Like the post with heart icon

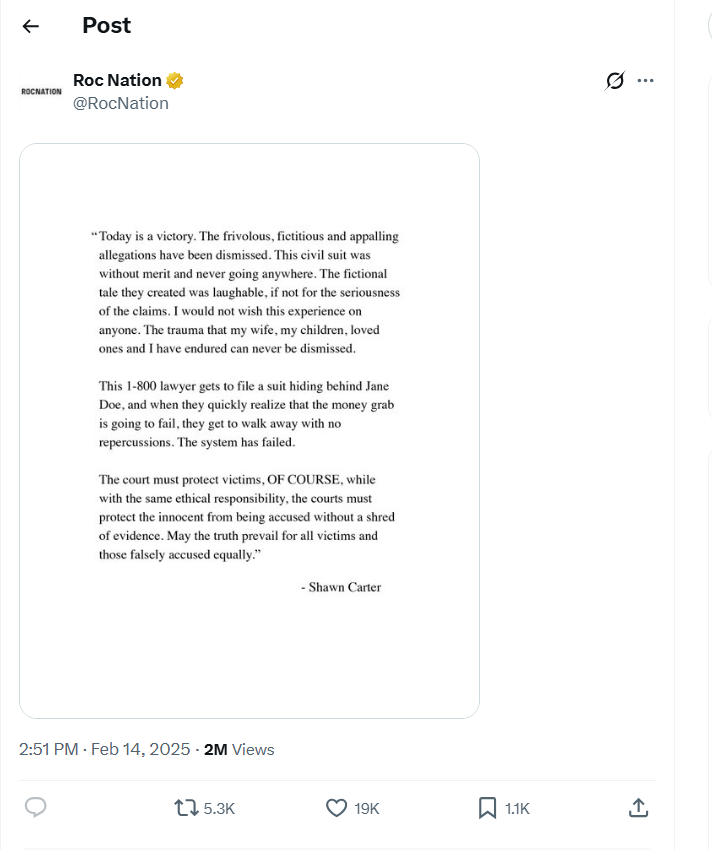pyautogui.click(x=337, y=807)
